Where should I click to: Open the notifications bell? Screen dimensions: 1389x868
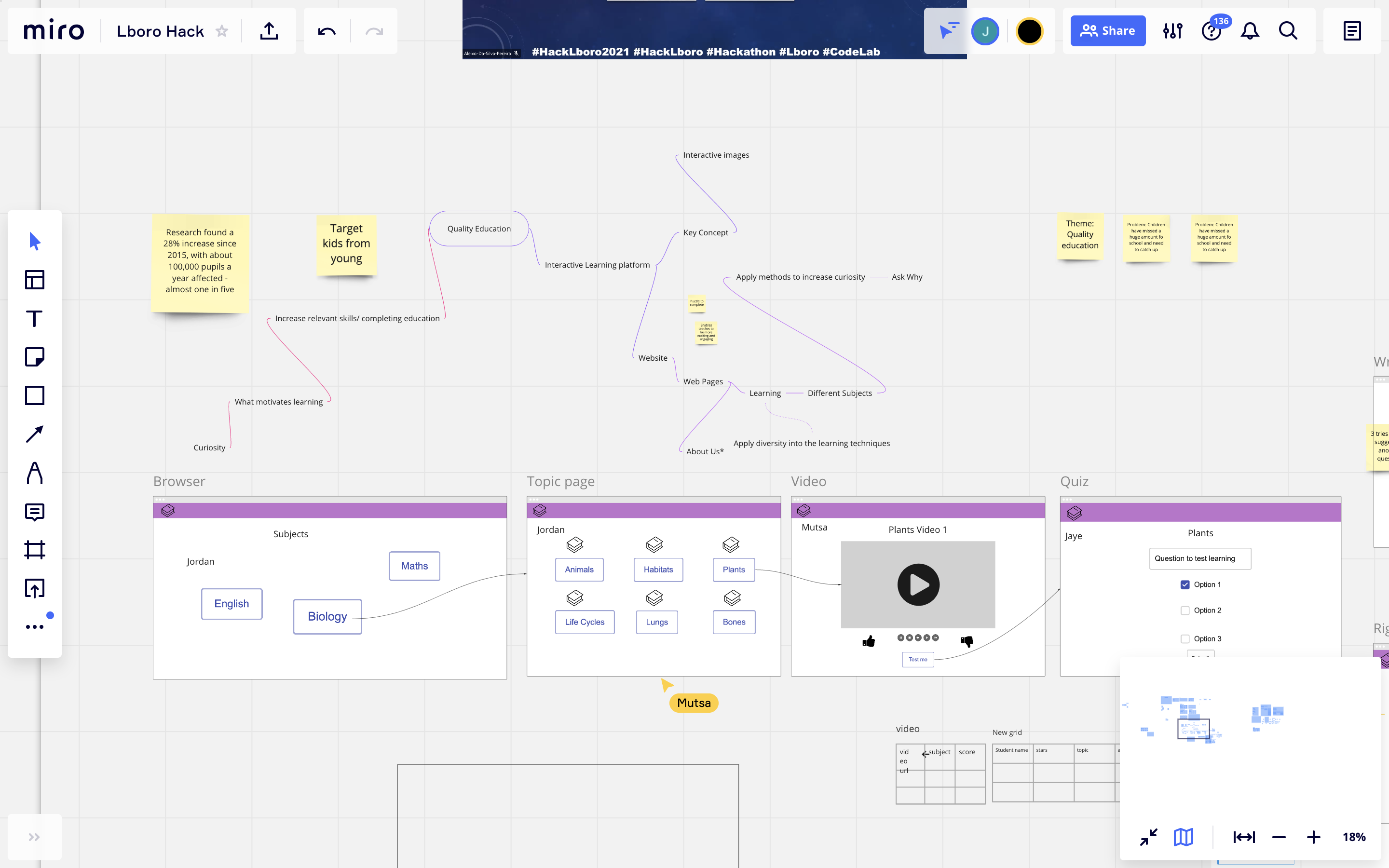[1250, 31]
